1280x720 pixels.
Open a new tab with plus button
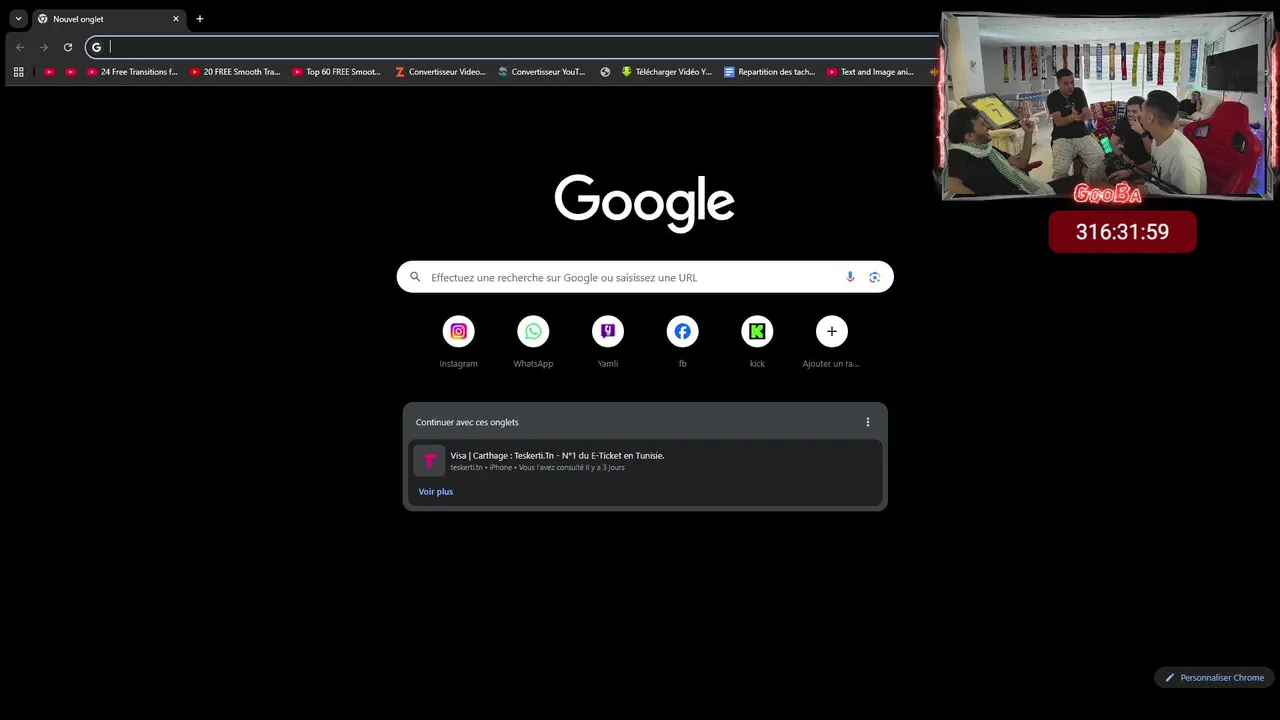[199, 19]
